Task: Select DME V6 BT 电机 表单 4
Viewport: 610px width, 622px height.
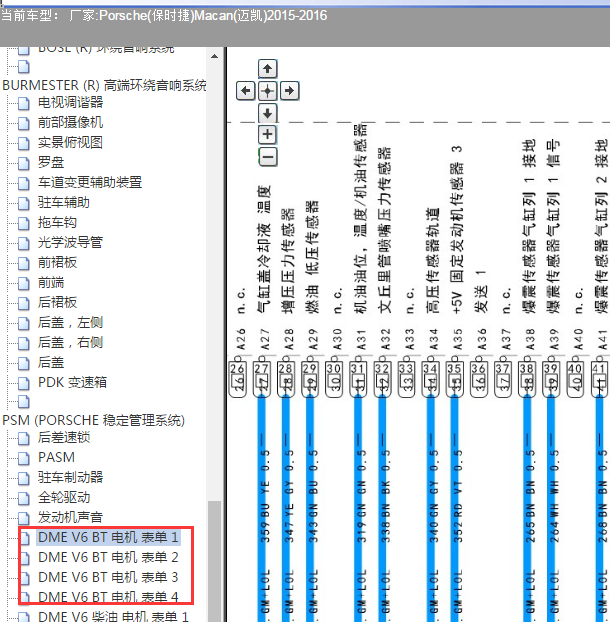Action: click(x=108, y=597)
